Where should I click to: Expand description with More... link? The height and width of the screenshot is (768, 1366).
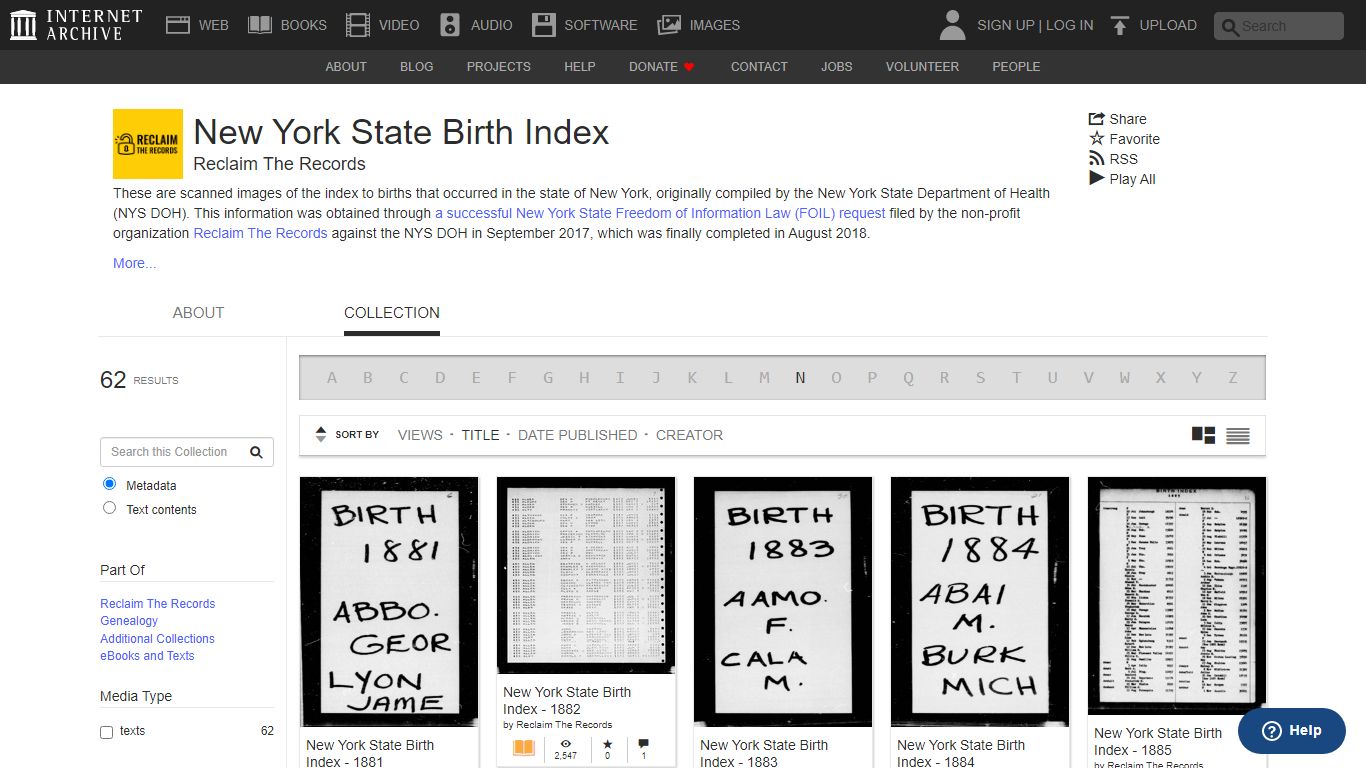point(135,263)
